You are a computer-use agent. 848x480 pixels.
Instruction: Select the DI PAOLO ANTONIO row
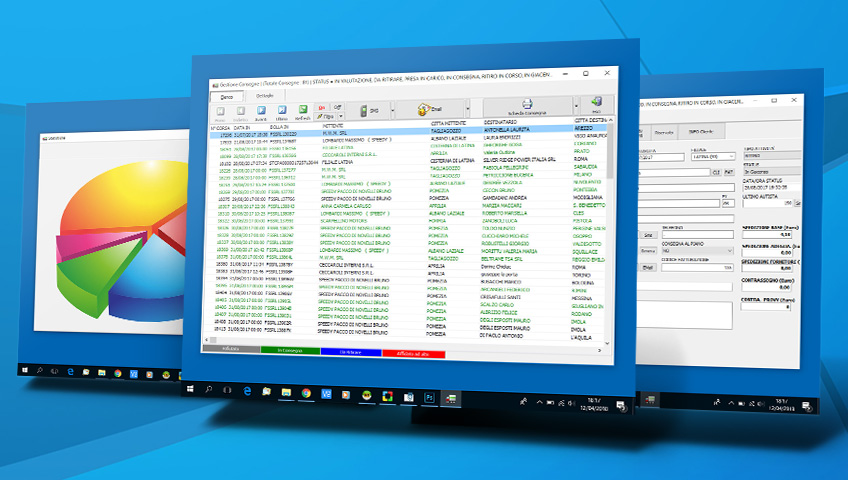[408, 335]
